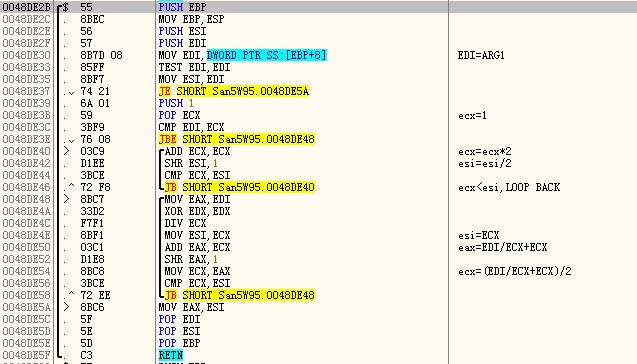
Task: Select the POP ECX instruction
Action: coord(179,115)
